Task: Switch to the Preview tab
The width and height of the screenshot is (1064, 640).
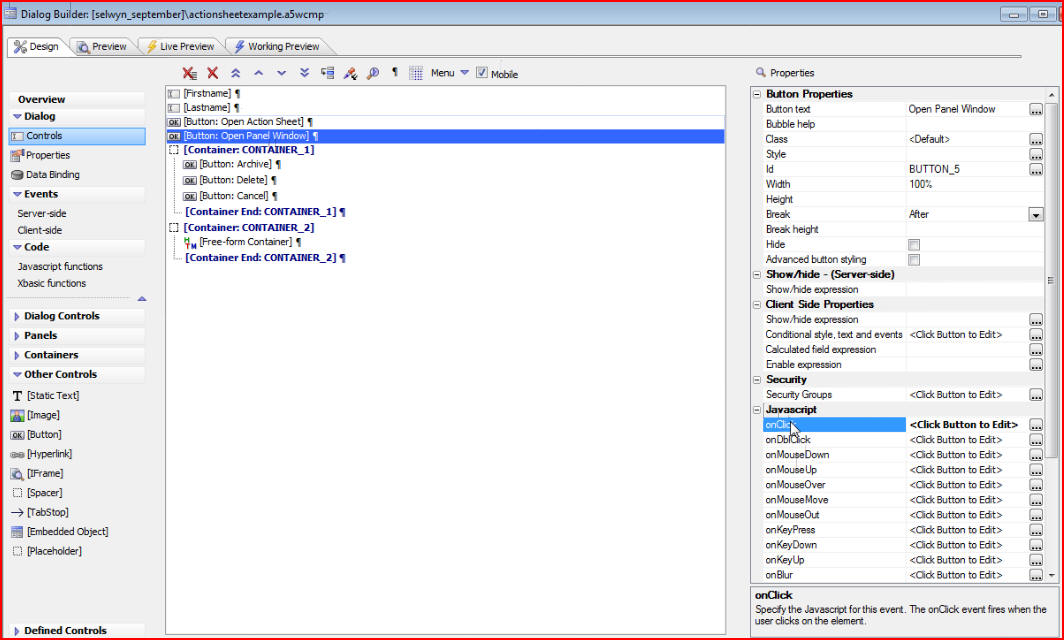Action: pyautogui.click(x=102, y=46)
